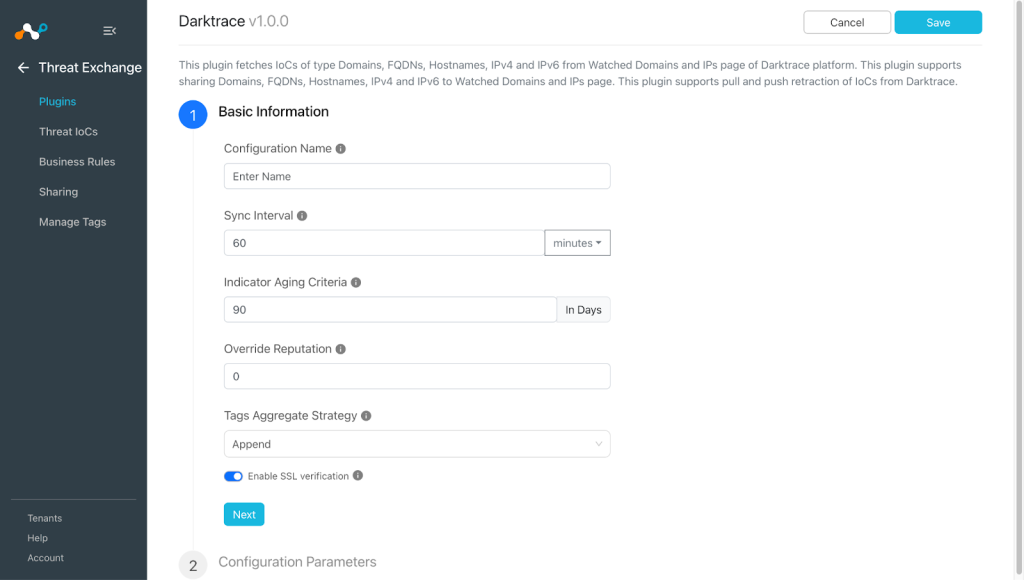Click info icon next to SSL verification
The height and width of the screenshot is (580, 1024).
click(x=358, y=475)
